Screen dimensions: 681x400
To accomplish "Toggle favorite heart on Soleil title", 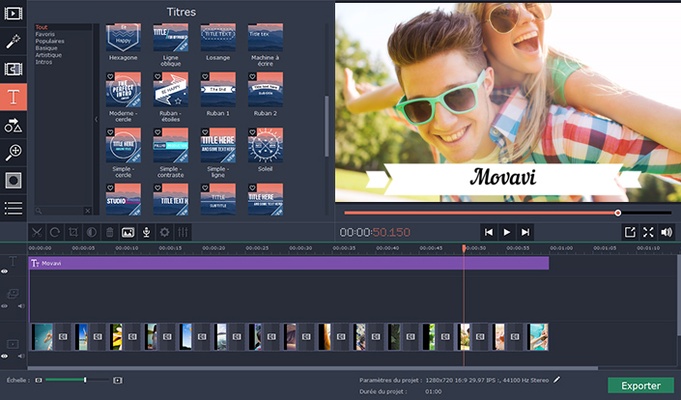I will 252,132.
